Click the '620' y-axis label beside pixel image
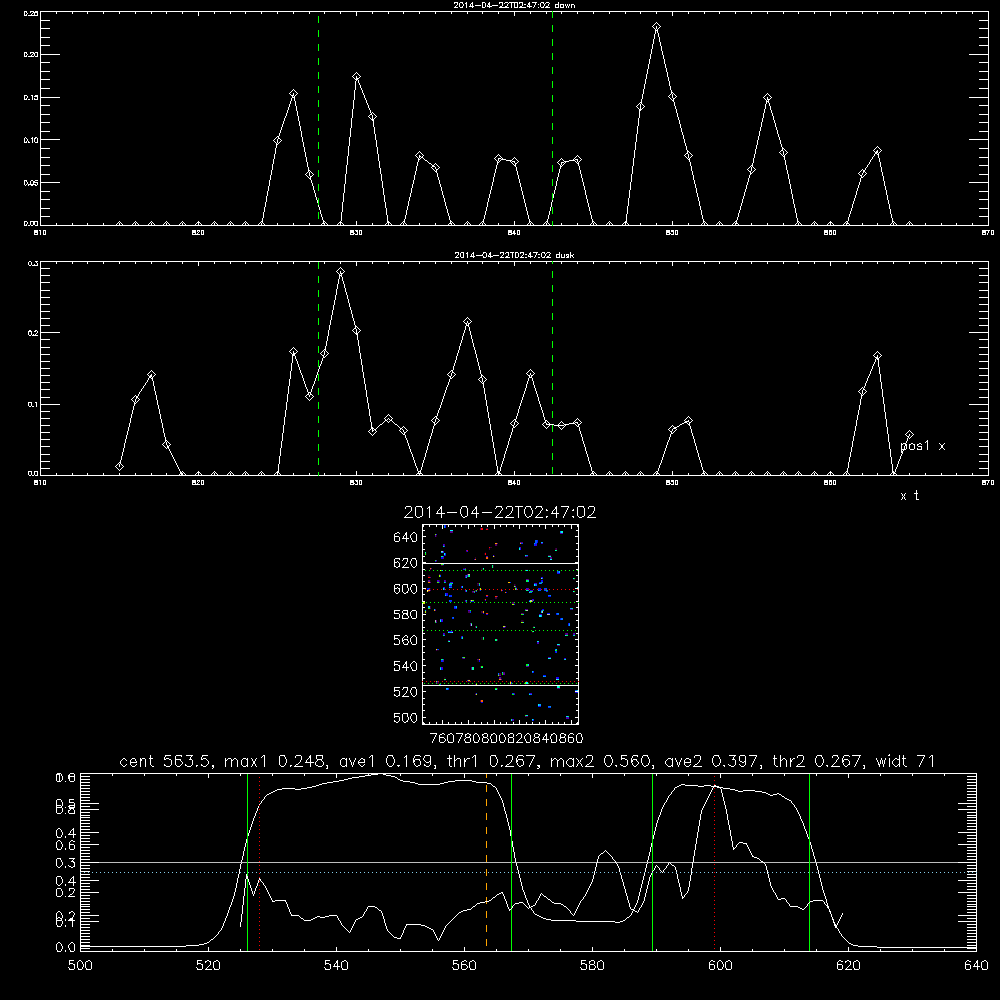The image size is (1000, 1000). point(406,563)
